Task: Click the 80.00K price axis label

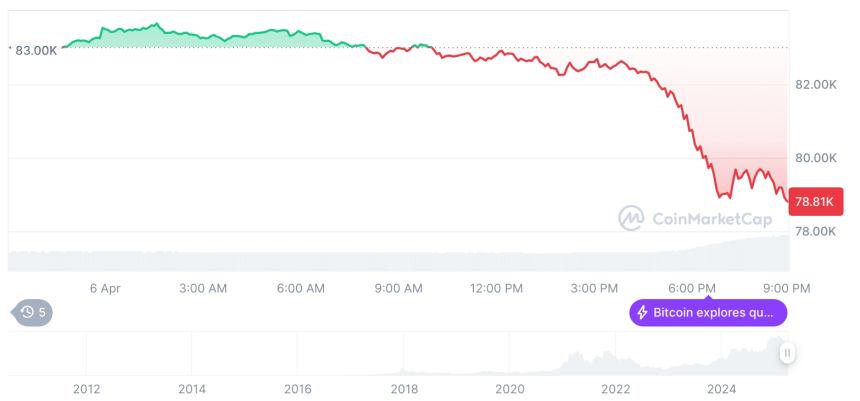Action: point(816,158)
